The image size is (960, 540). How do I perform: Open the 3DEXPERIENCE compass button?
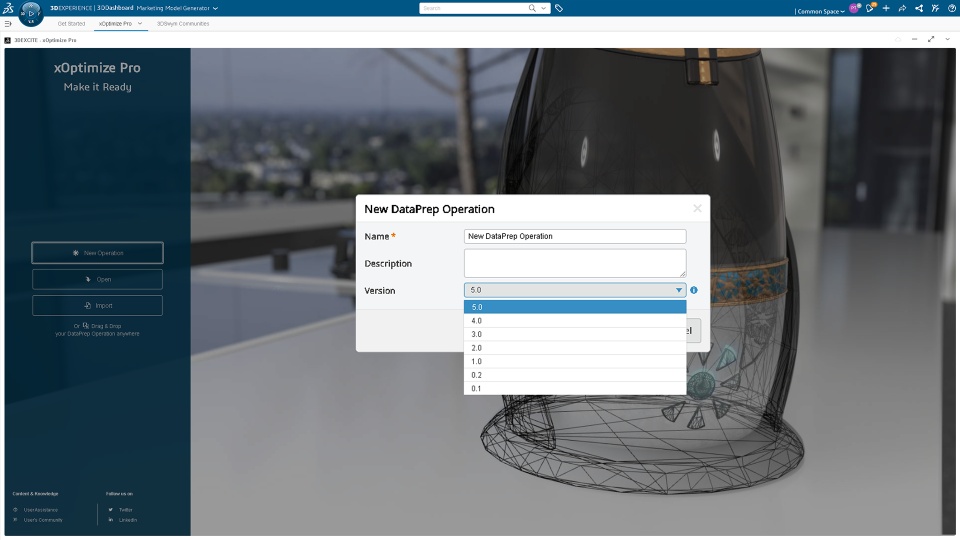pyautogui.click(x=31, y=13)
